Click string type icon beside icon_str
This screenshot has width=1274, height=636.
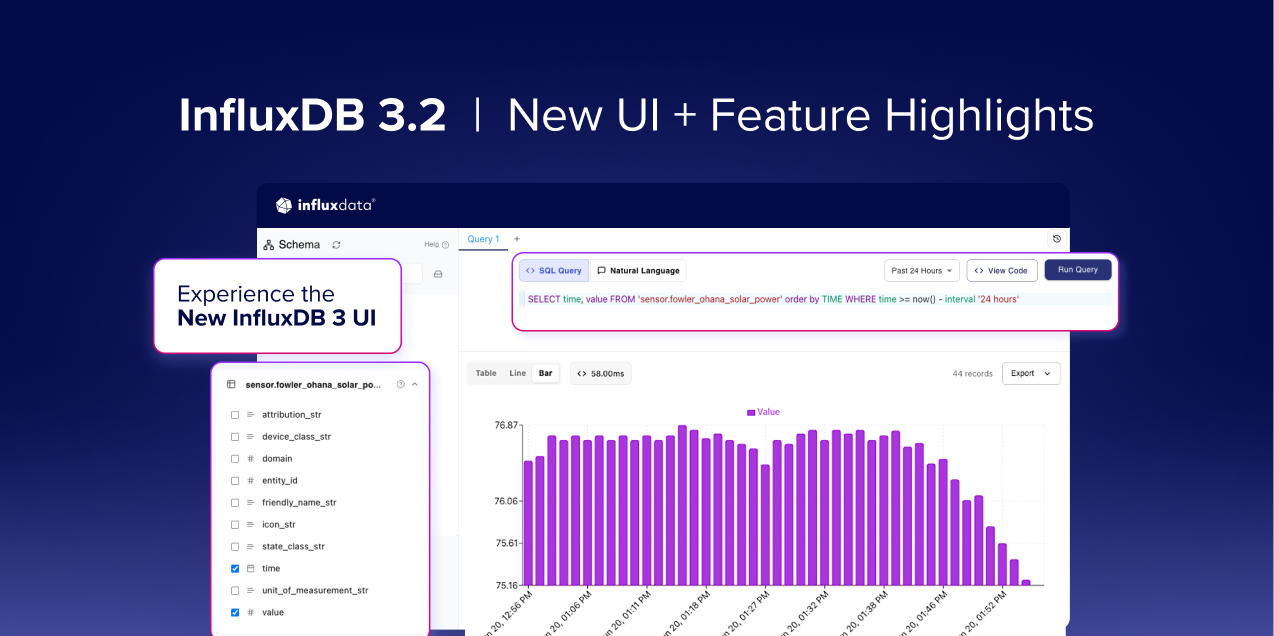250,524
